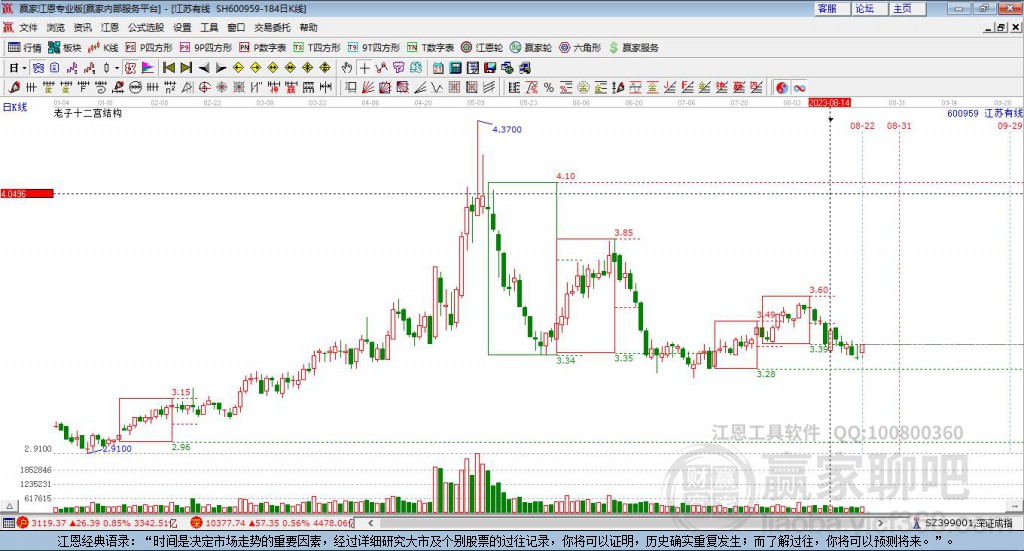Click the blue infinity loop icon
The width and height of the screenshot is (1024, 551).
coord(799,87)
